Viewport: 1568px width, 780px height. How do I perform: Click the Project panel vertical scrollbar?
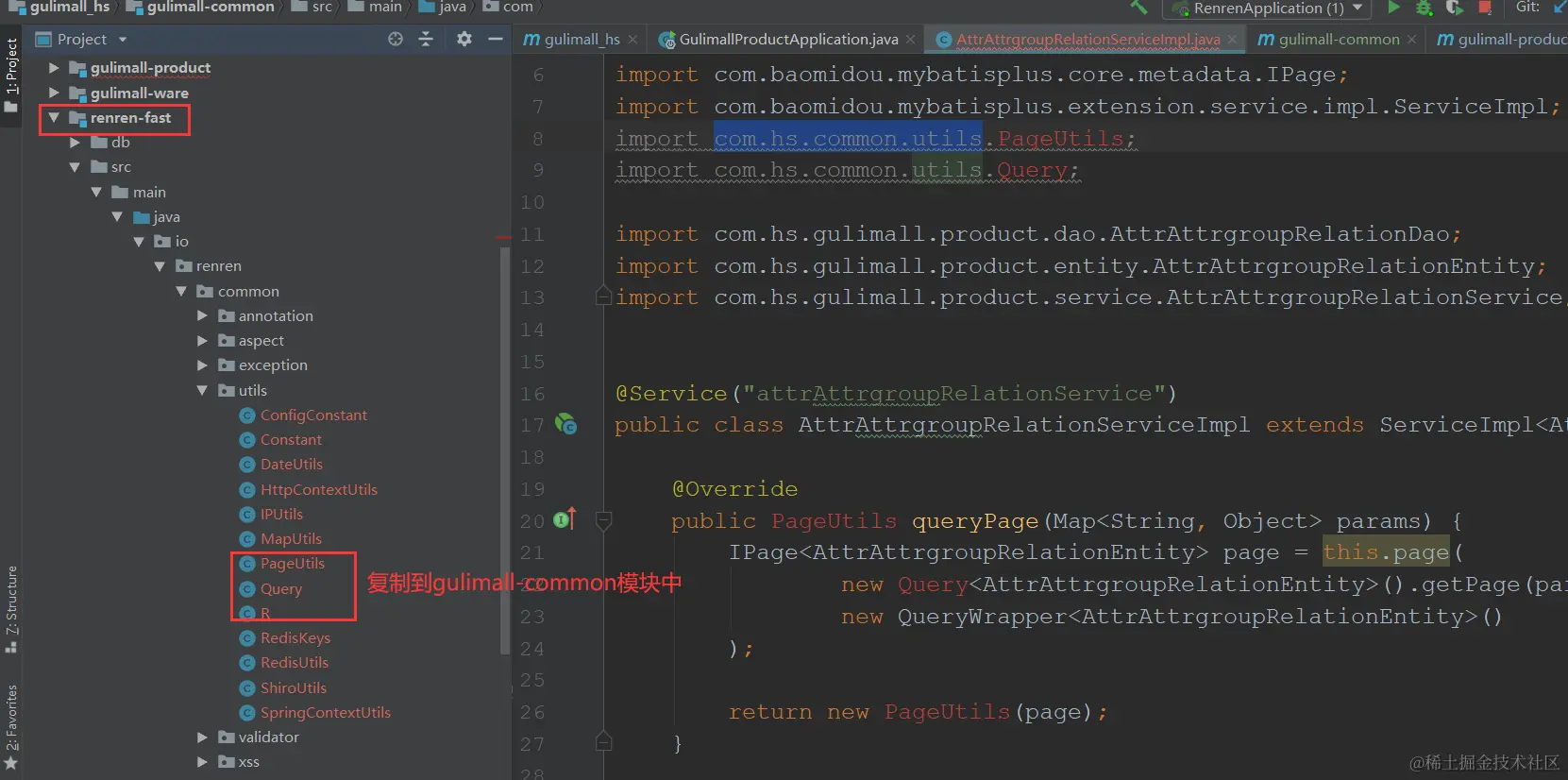tap(505, 449)
